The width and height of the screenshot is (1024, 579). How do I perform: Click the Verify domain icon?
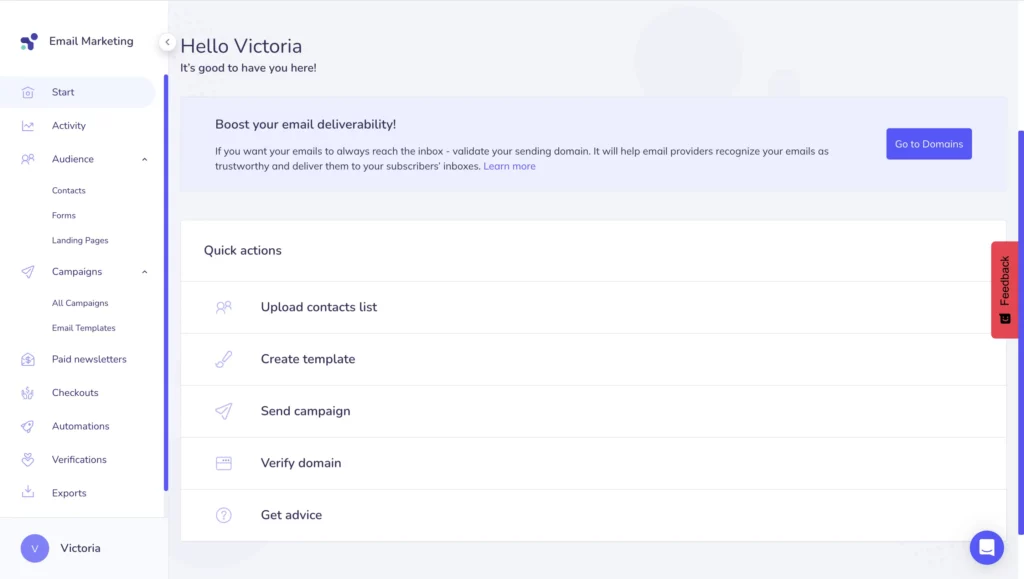tap(224, 463)
